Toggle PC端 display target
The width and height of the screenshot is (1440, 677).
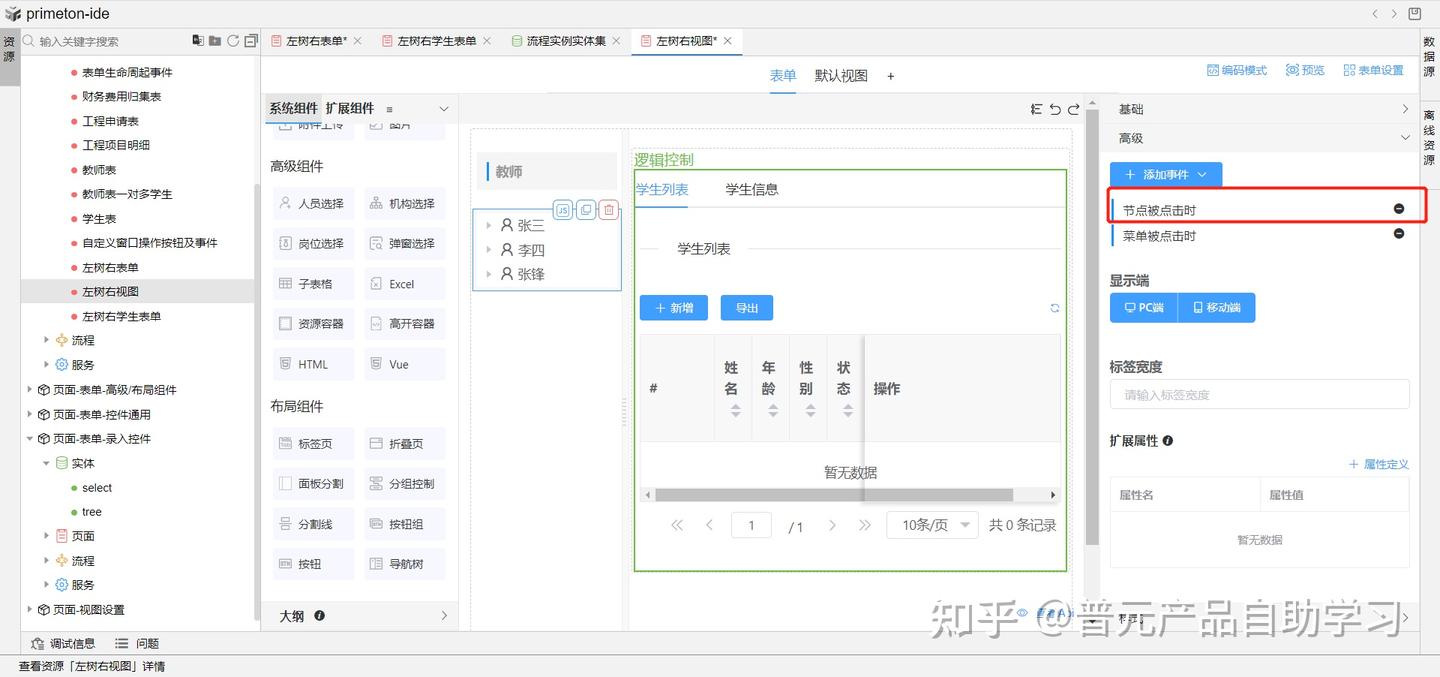[x=1143, y=307]
